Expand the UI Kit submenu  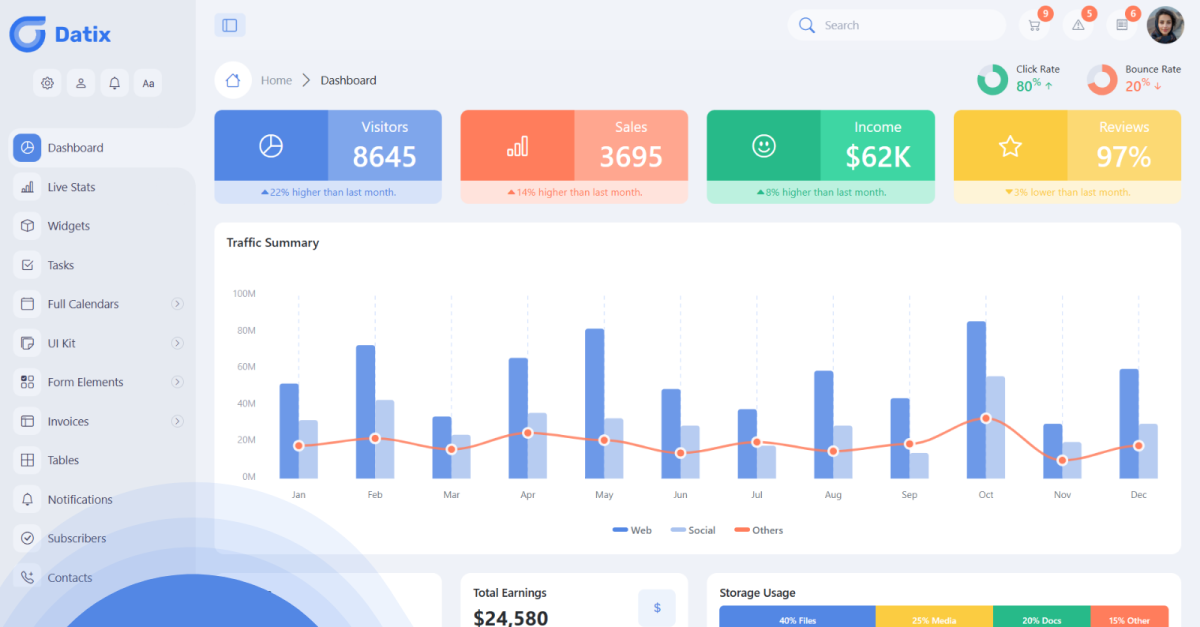177,343
